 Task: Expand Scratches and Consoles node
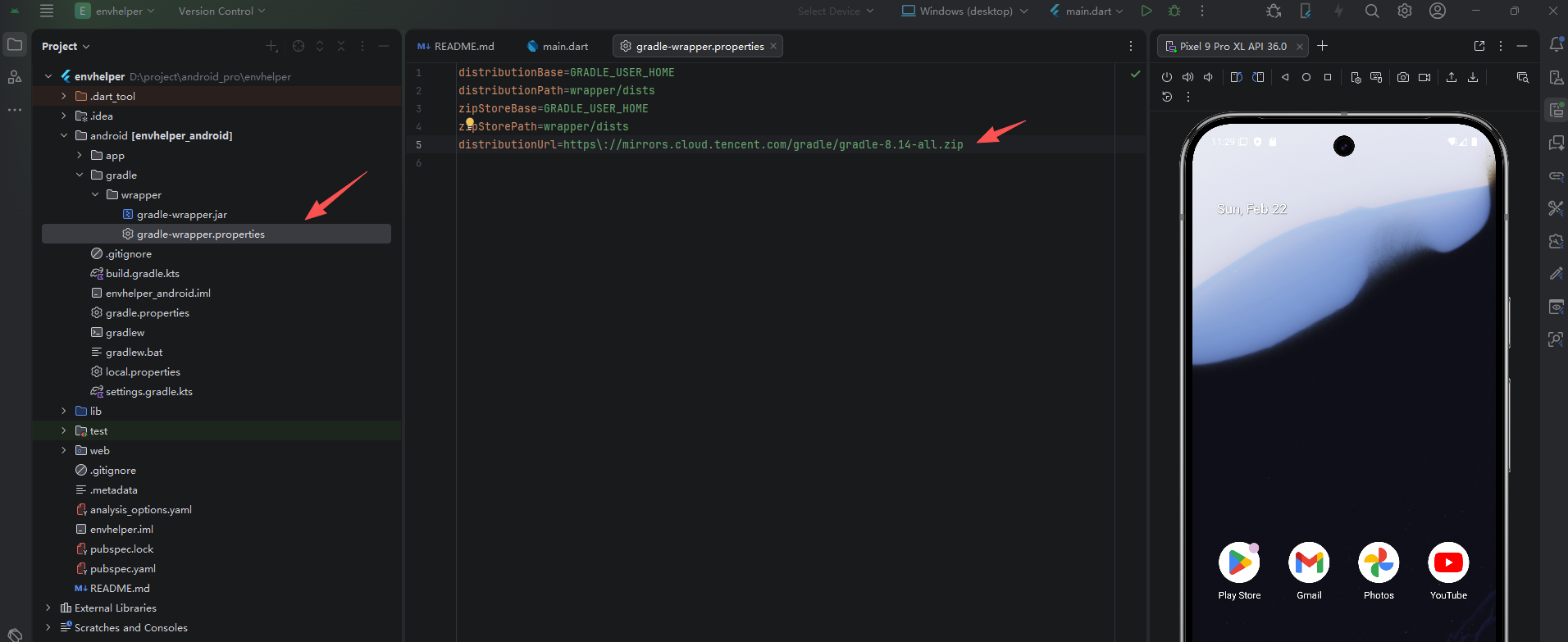pos(48,627)
